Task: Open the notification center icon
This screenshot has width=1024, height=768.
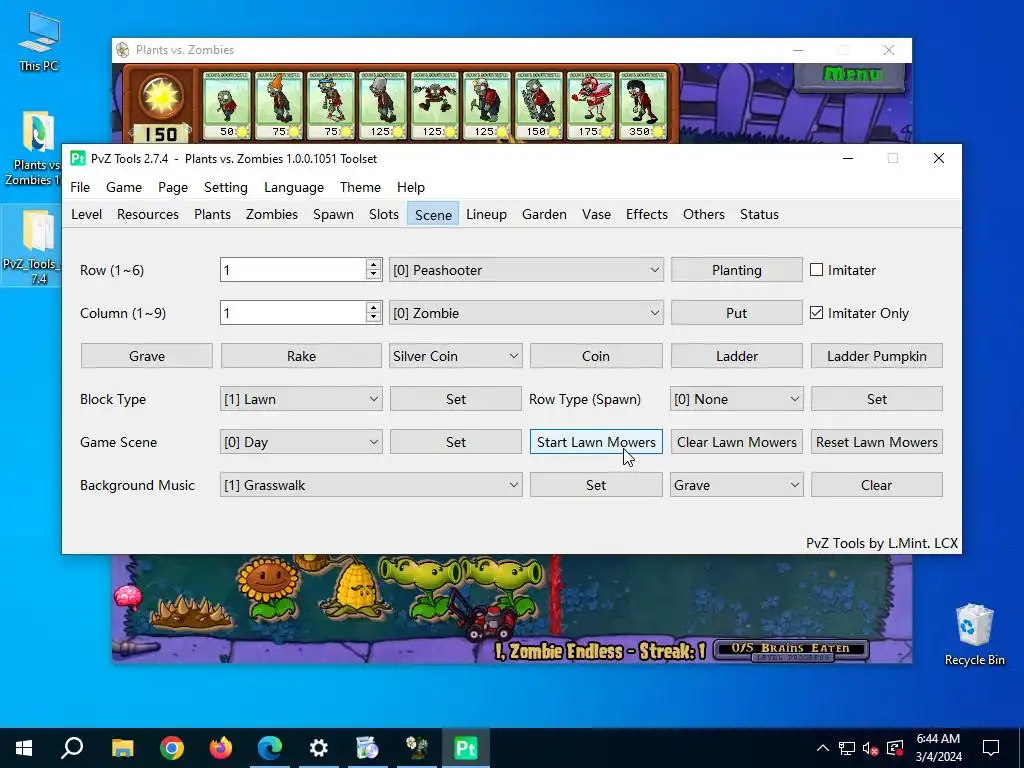Action: (991, 748)
